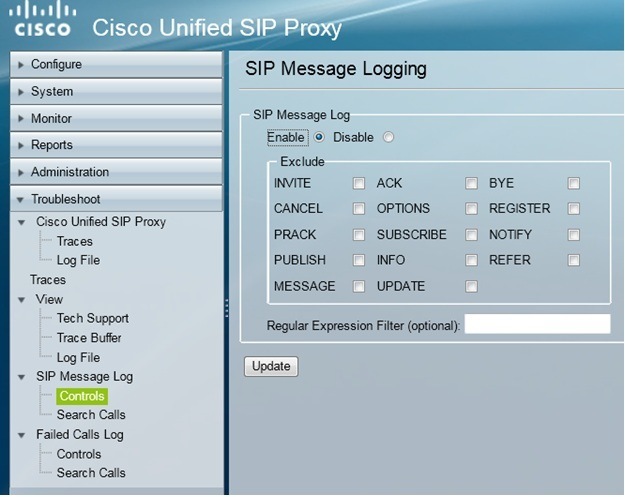Collapse the Cisco Unified SIP Proxy tree node
This screenshot has width=625, height=497.
22,222
